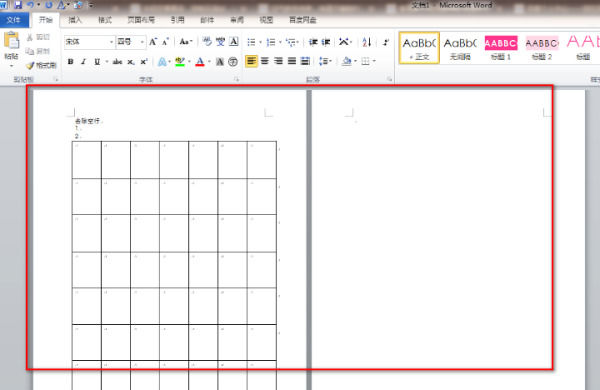Click the red font color swatch
The height and width of the screenshot is (390, 600).
[x=200, y=62]
